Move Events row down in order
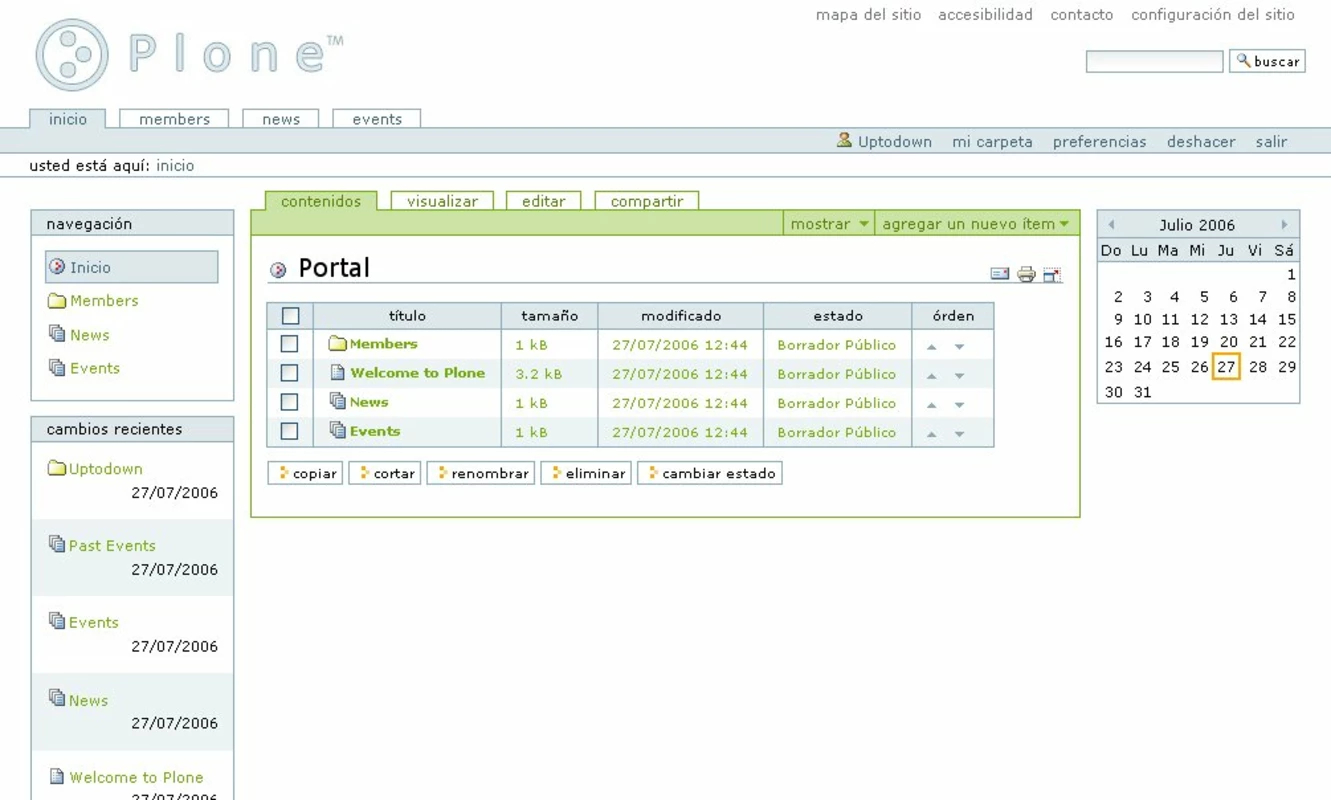 959,434
